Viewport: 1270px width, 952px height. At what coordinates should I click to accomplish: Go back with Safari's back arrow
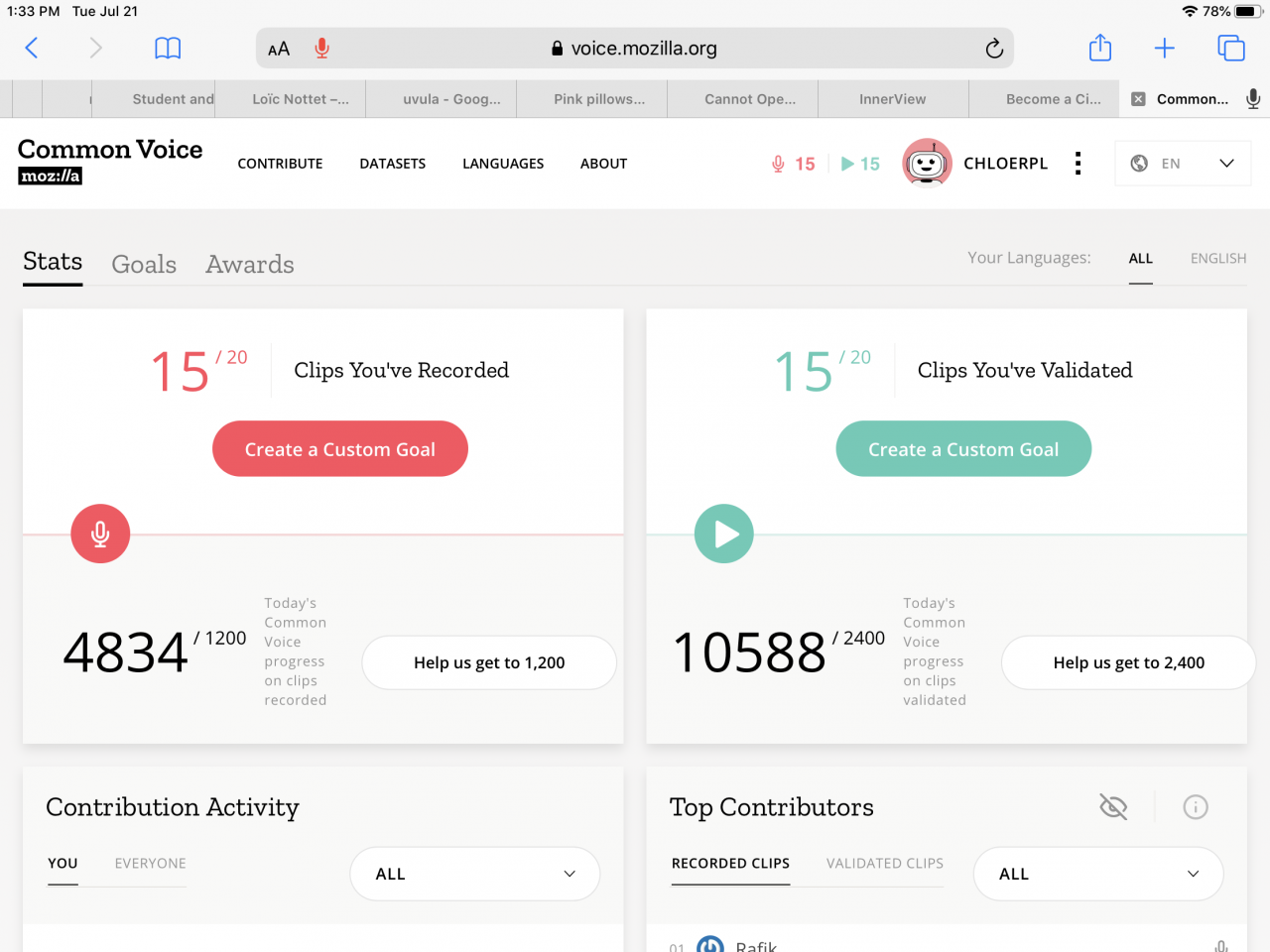click(x=32, y=48)
